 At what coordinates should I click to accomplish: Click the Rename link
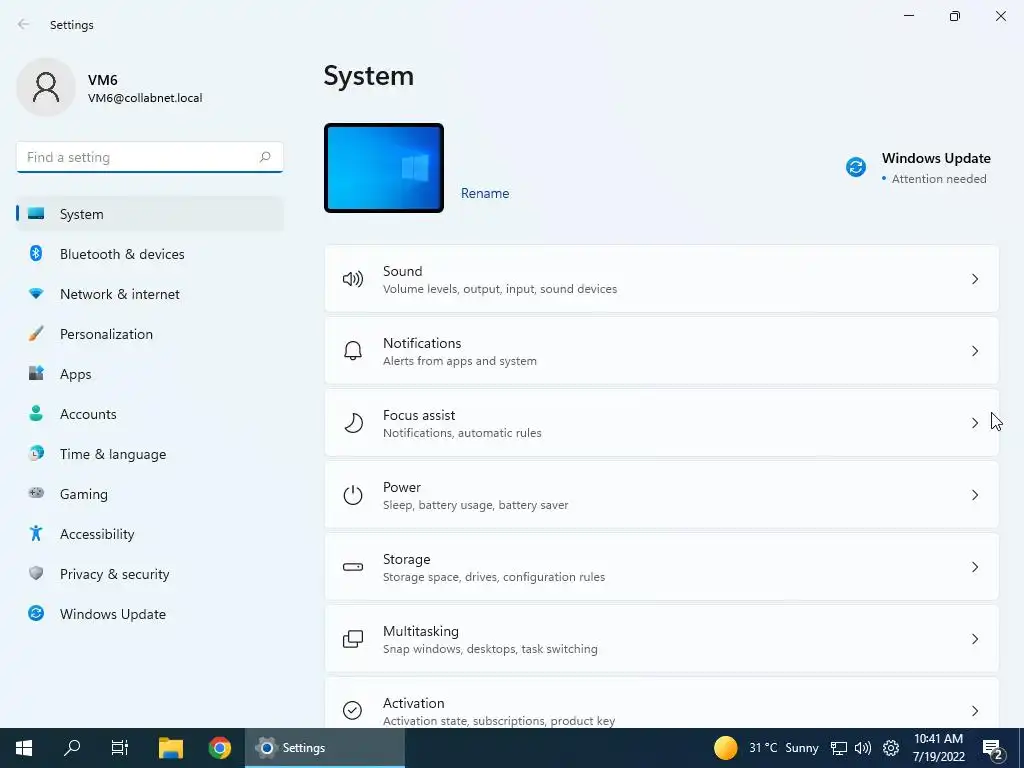(485, 193)
